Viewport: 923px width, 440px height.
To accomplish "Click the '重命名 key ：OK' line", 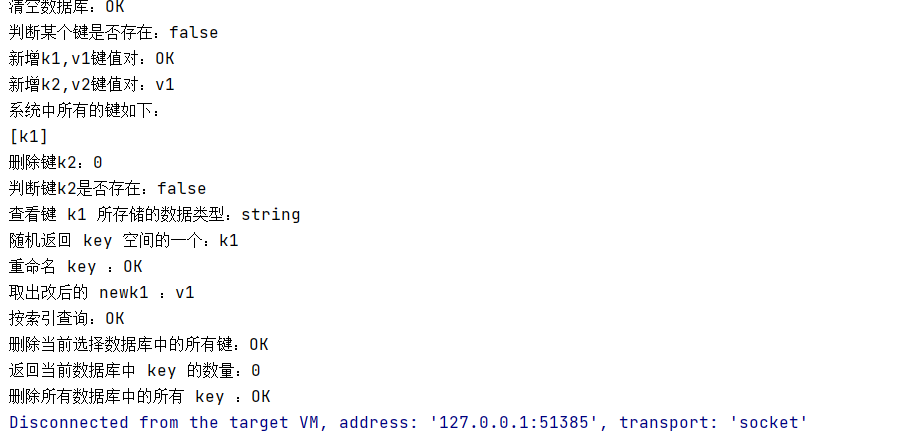I will click(x=76, y=266).
